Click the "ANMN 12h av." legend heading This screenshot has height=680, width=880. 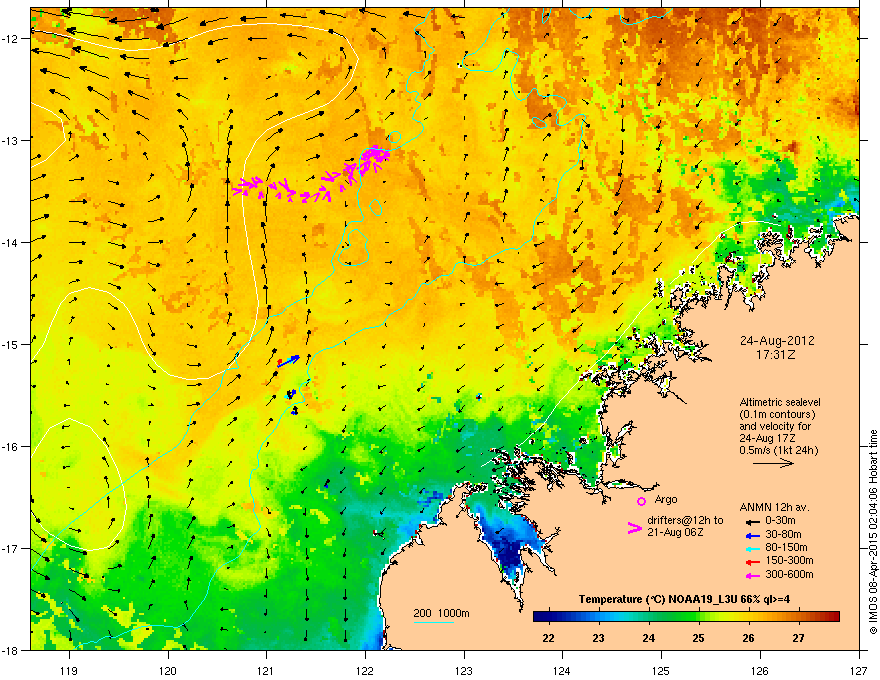(774, 507)
